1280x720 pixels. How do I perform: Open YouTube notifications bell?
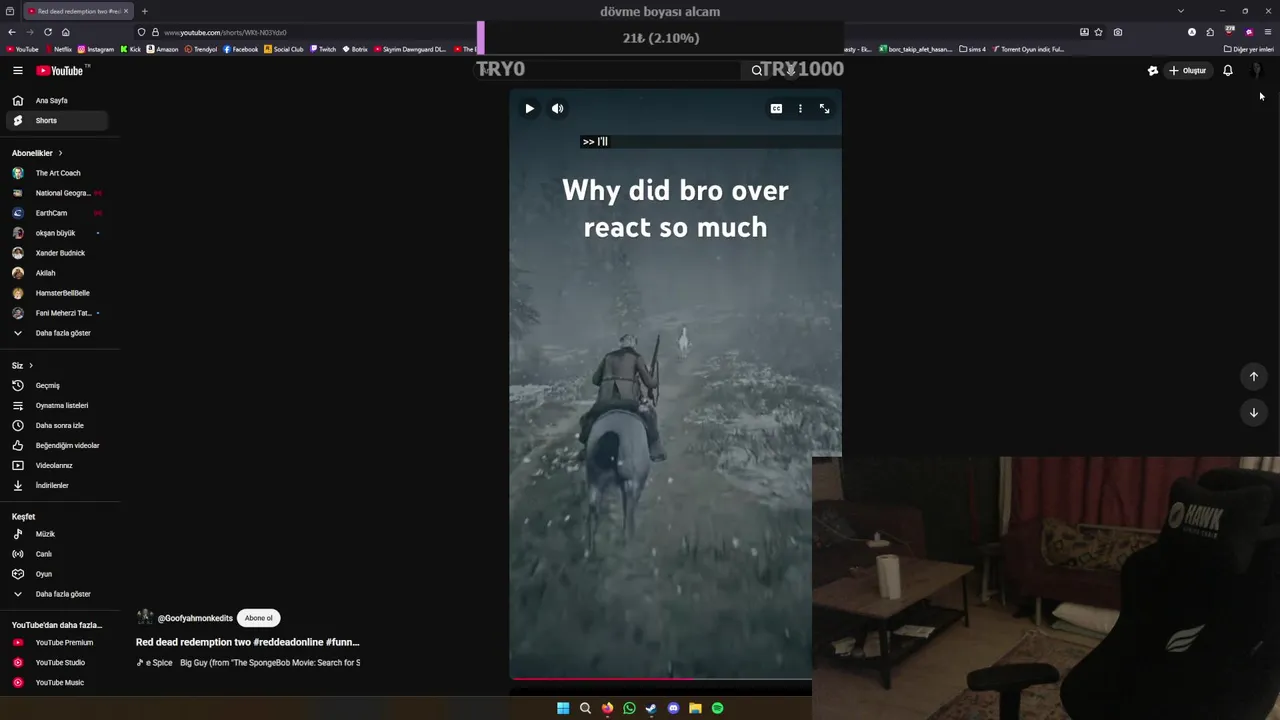[1228, 70]
